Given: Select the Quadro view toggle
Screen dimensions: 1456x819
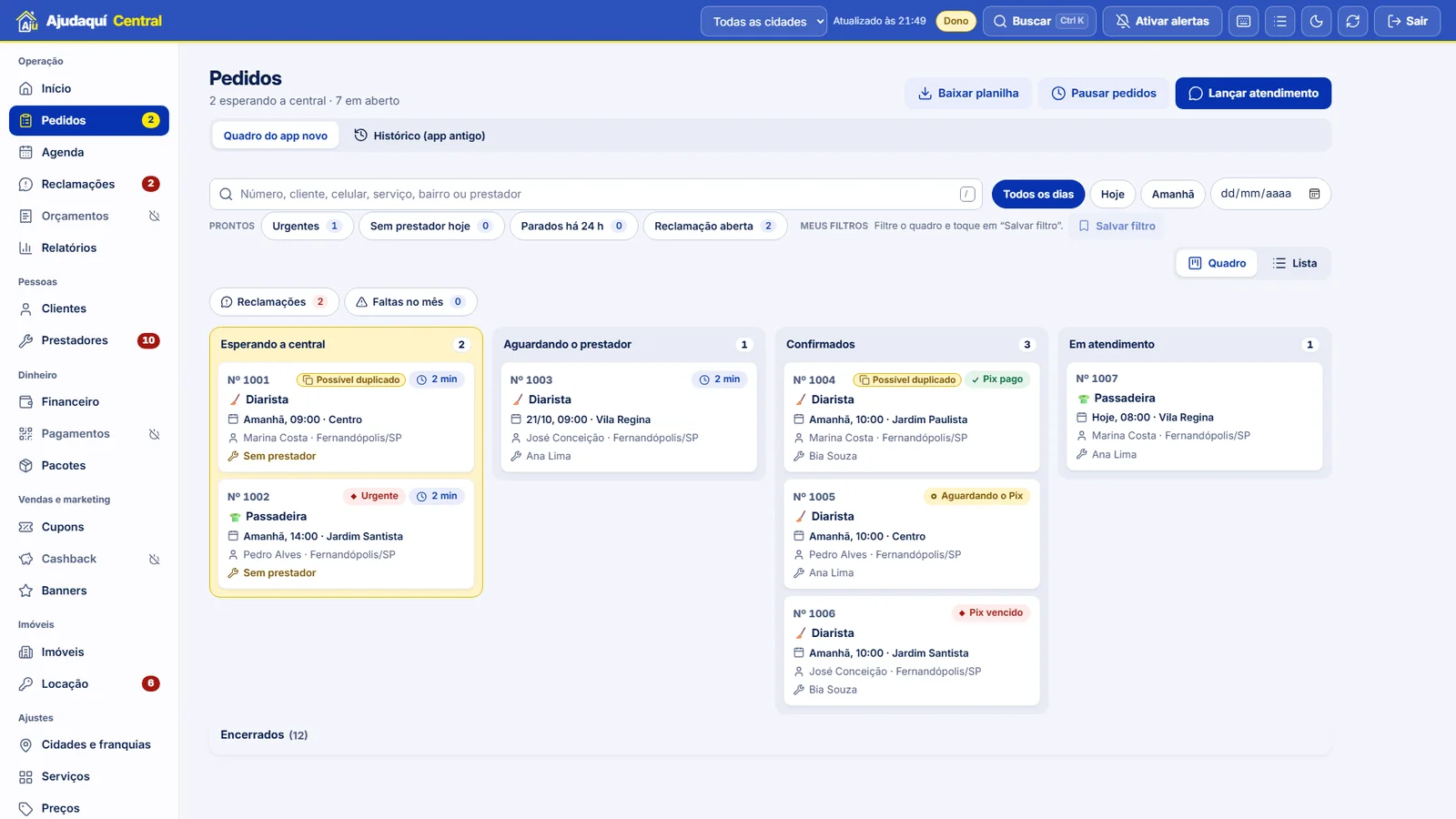Looking at the screenshot, I should tap(1218, 263).
